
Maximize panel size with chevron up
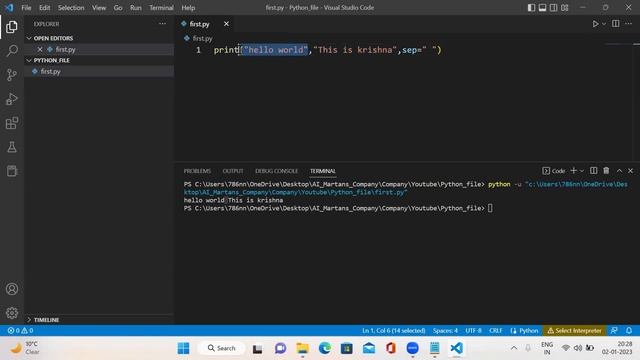(619, 171)
